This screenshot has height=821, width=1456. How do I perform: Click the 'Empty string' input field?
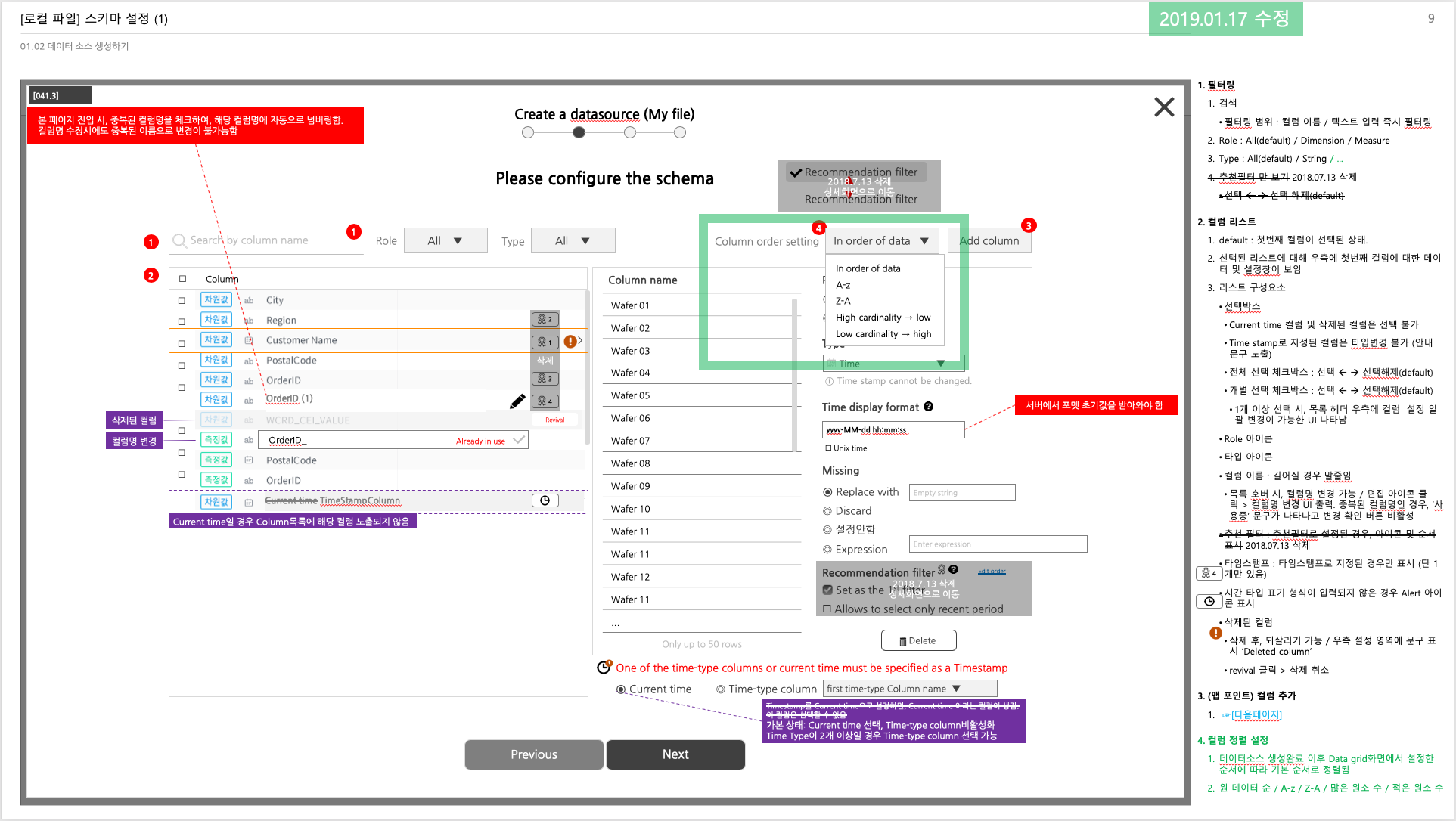(x=962, y=493)
